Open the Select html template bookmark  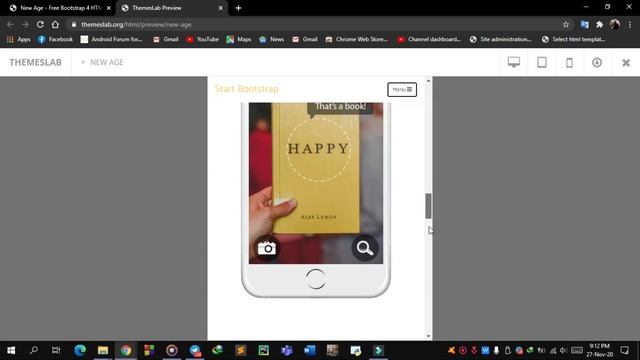[x=573, y=39]
